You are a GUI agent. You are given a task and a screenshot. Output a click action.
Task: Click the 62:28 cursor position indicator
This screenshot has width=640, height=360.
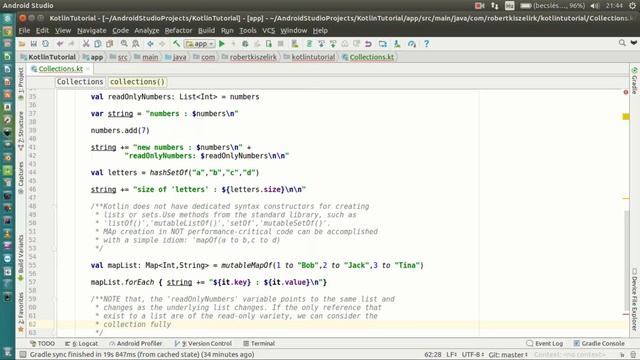point(433,355)
